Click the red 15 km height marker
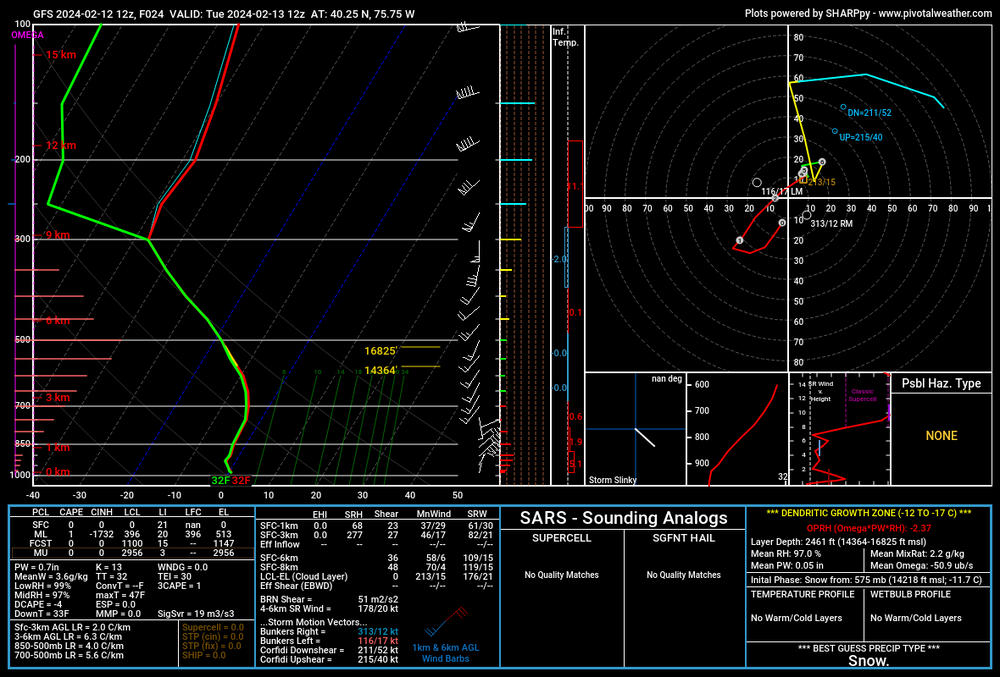 click(x=61, y=55)
